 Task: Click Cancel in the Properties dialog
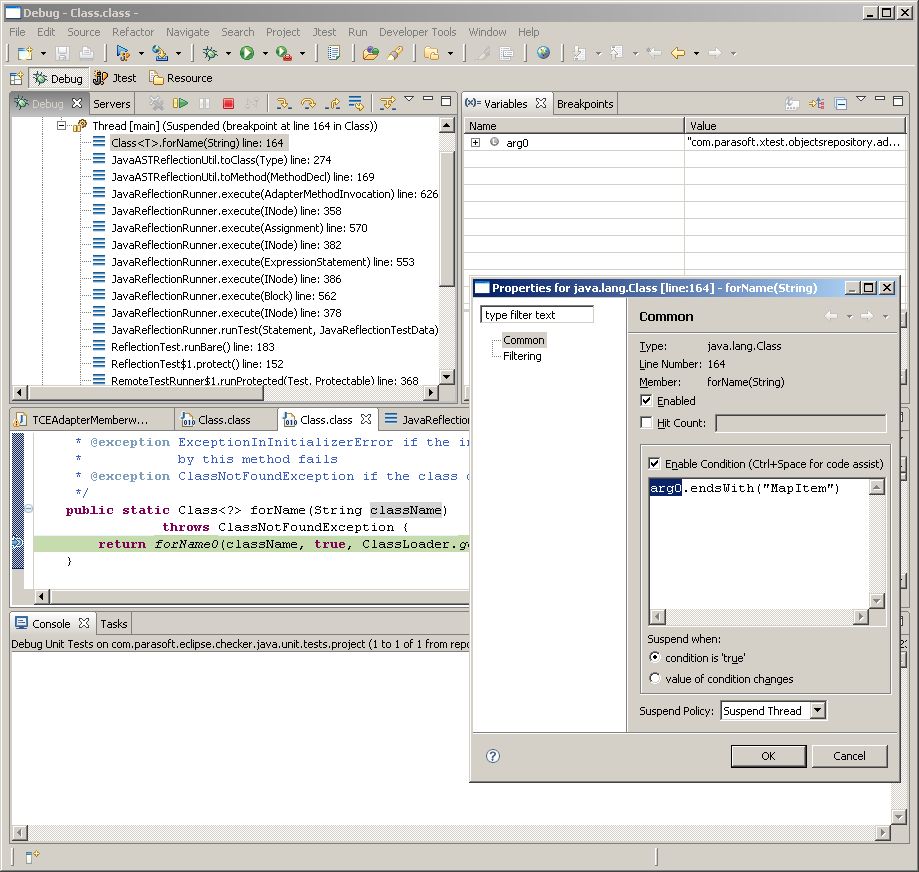point(849,756)
